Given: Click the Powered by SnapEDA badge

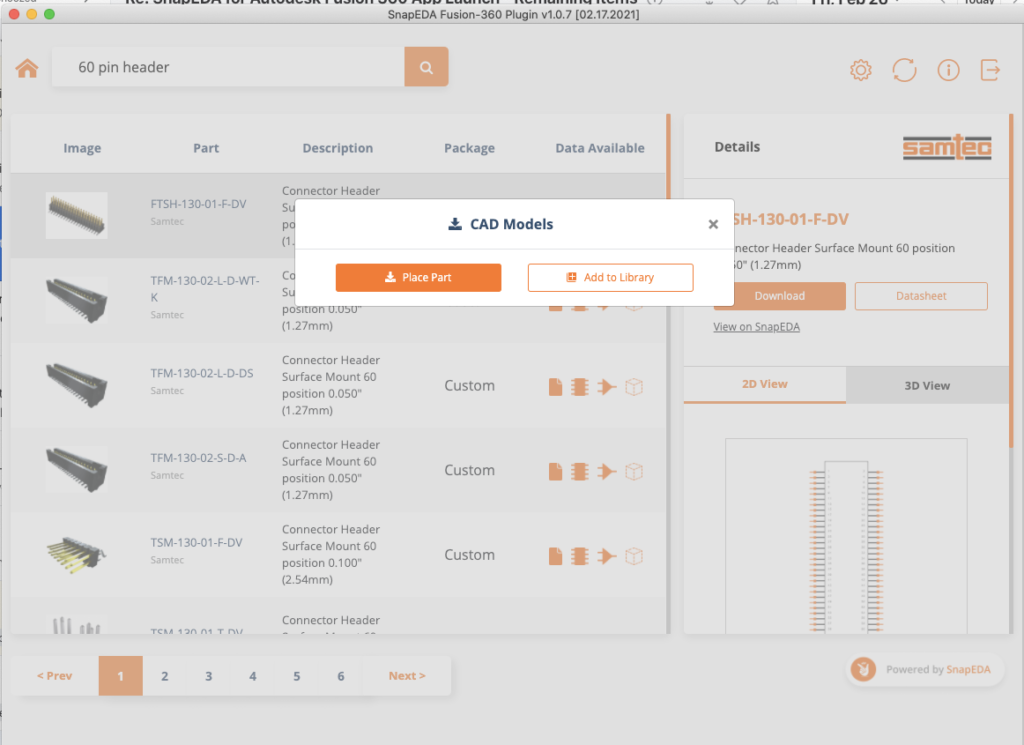Looking at the screenshot, I should point(925,669).
